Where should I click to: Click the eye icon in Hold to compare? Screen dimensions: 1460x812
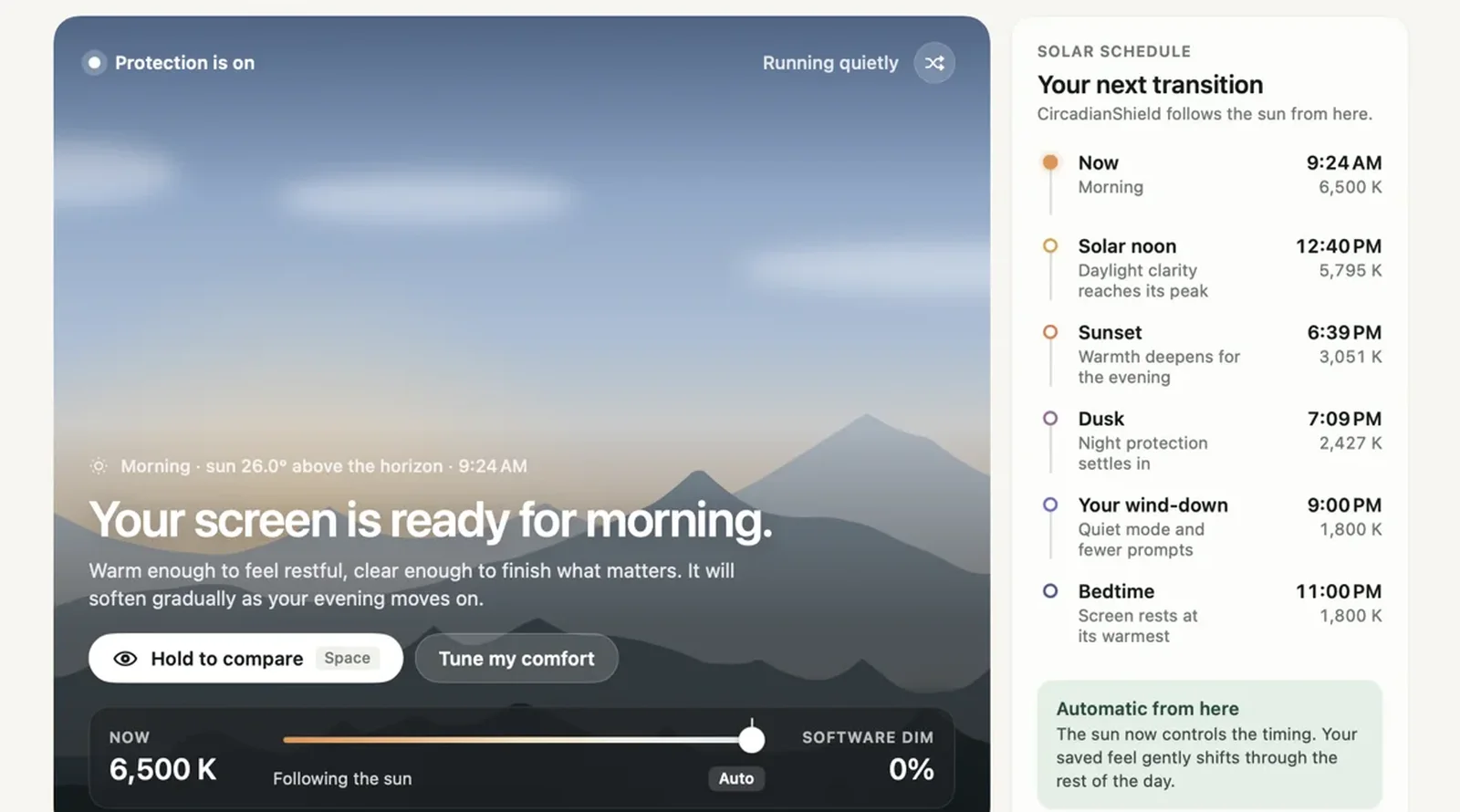tap(125, 659)
